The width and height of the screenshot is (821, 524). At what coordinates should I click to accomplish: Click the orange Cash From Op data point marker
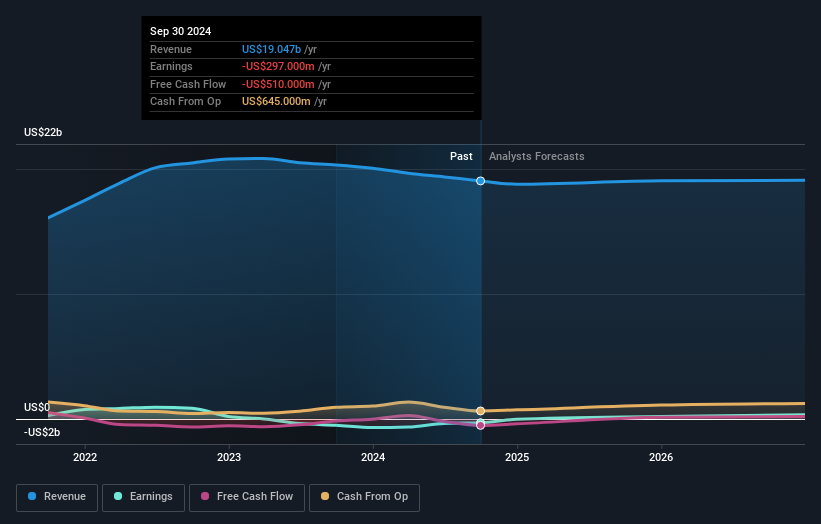[480, 411]
